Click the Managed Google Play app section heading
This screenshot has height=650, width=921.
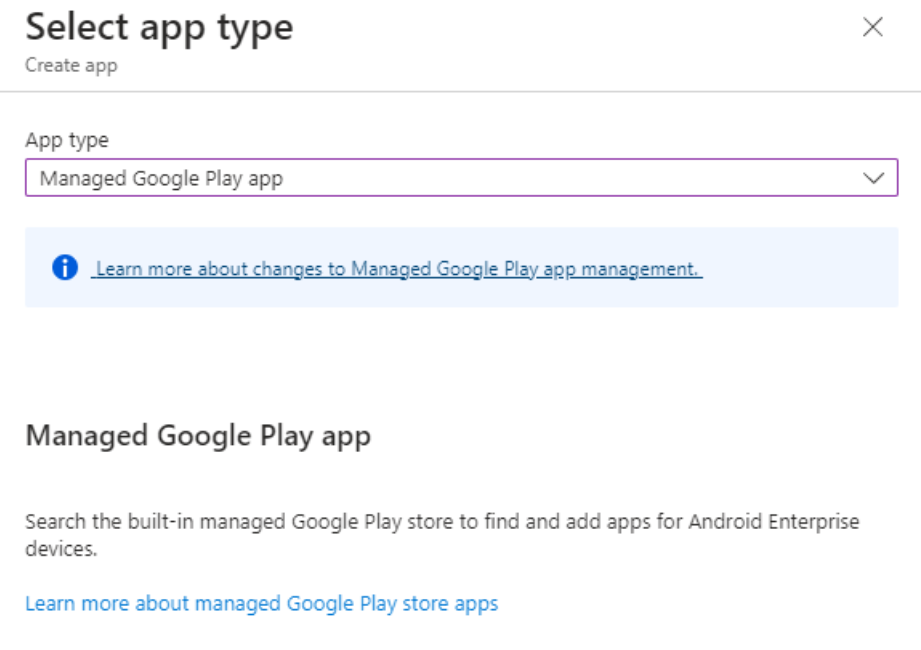click(199, 436)
